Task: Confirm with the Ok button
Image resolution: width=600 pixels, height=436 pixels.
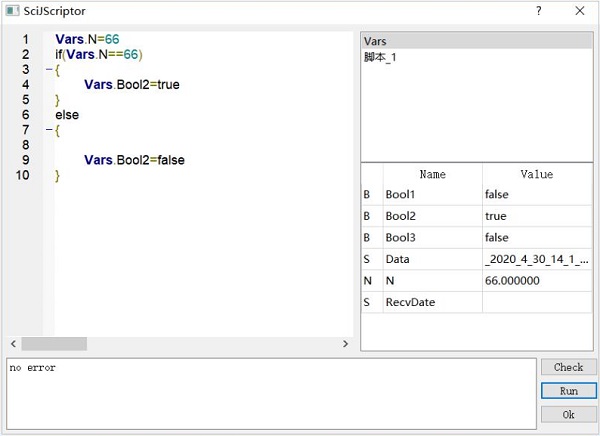Action: [x=569, y=415]
